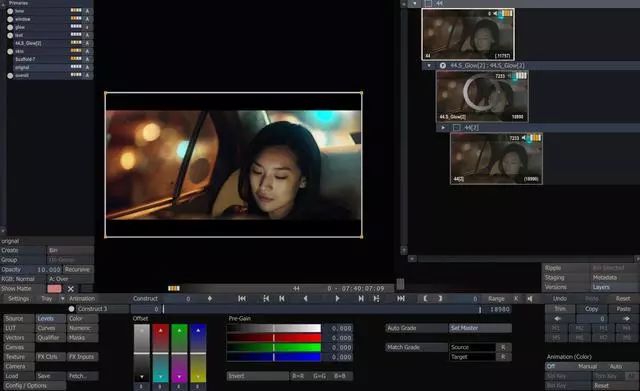
Task: Click the red Pre-Gain slider
Action: (x=274, y=338)
